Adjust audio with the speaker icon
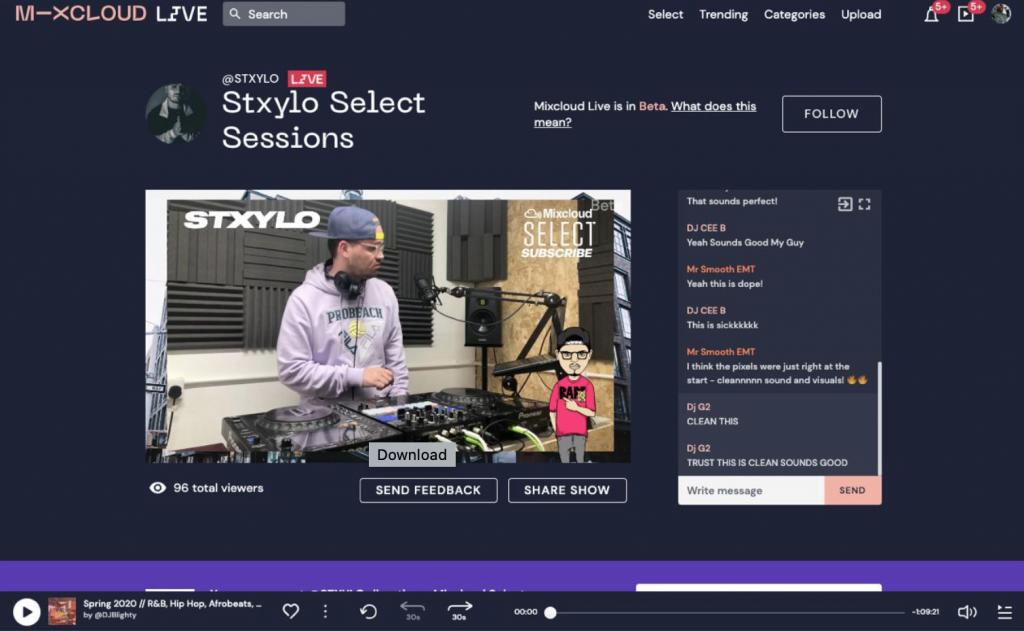Screen dimensions: 1024x631 tap(967, 611)
